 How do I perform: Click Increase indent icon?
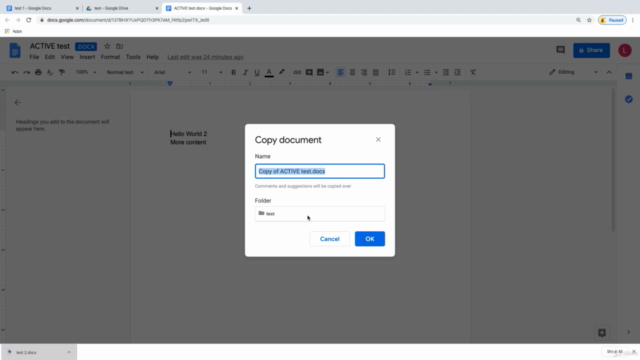click(458, 72)
